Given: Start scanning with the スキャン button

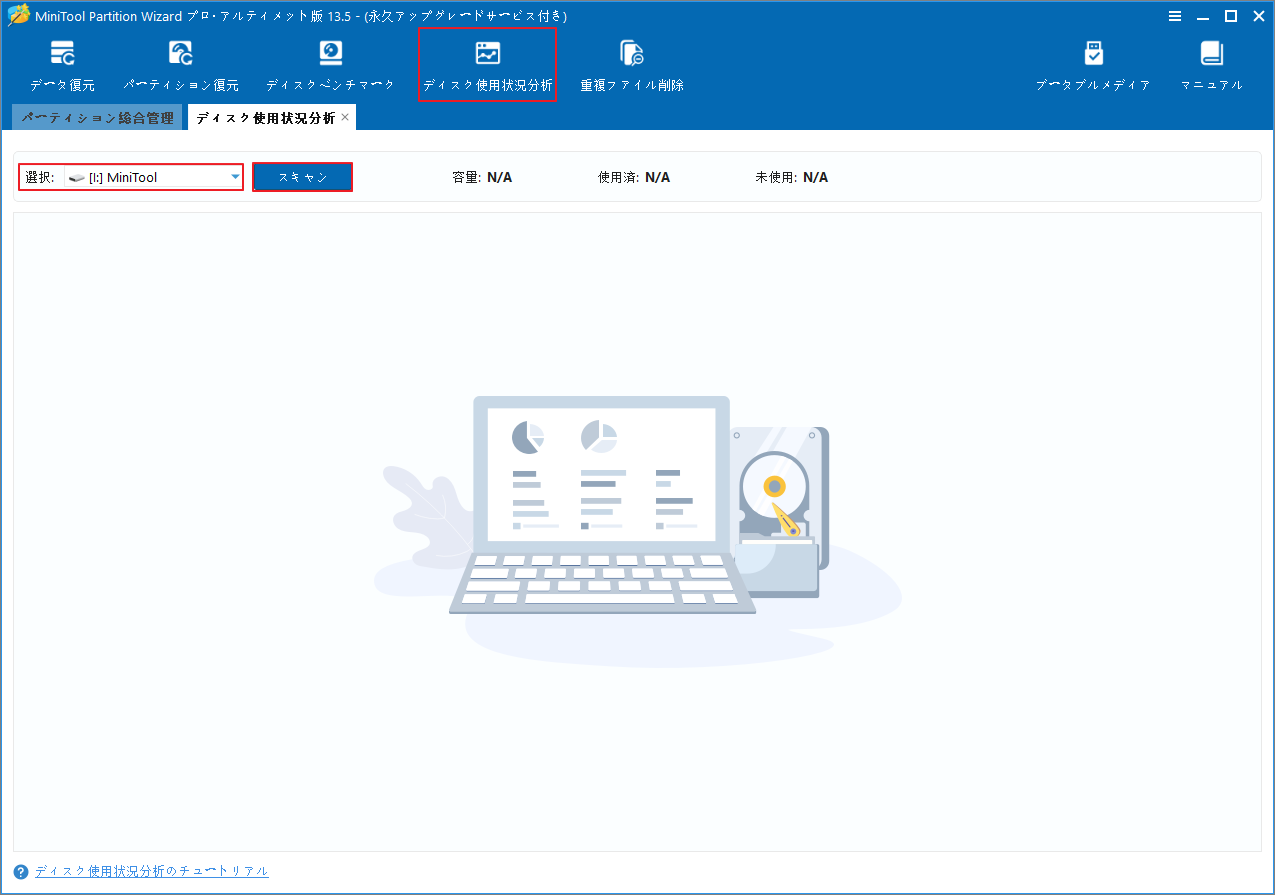Looking at the screenshot, I should (302, 177).
